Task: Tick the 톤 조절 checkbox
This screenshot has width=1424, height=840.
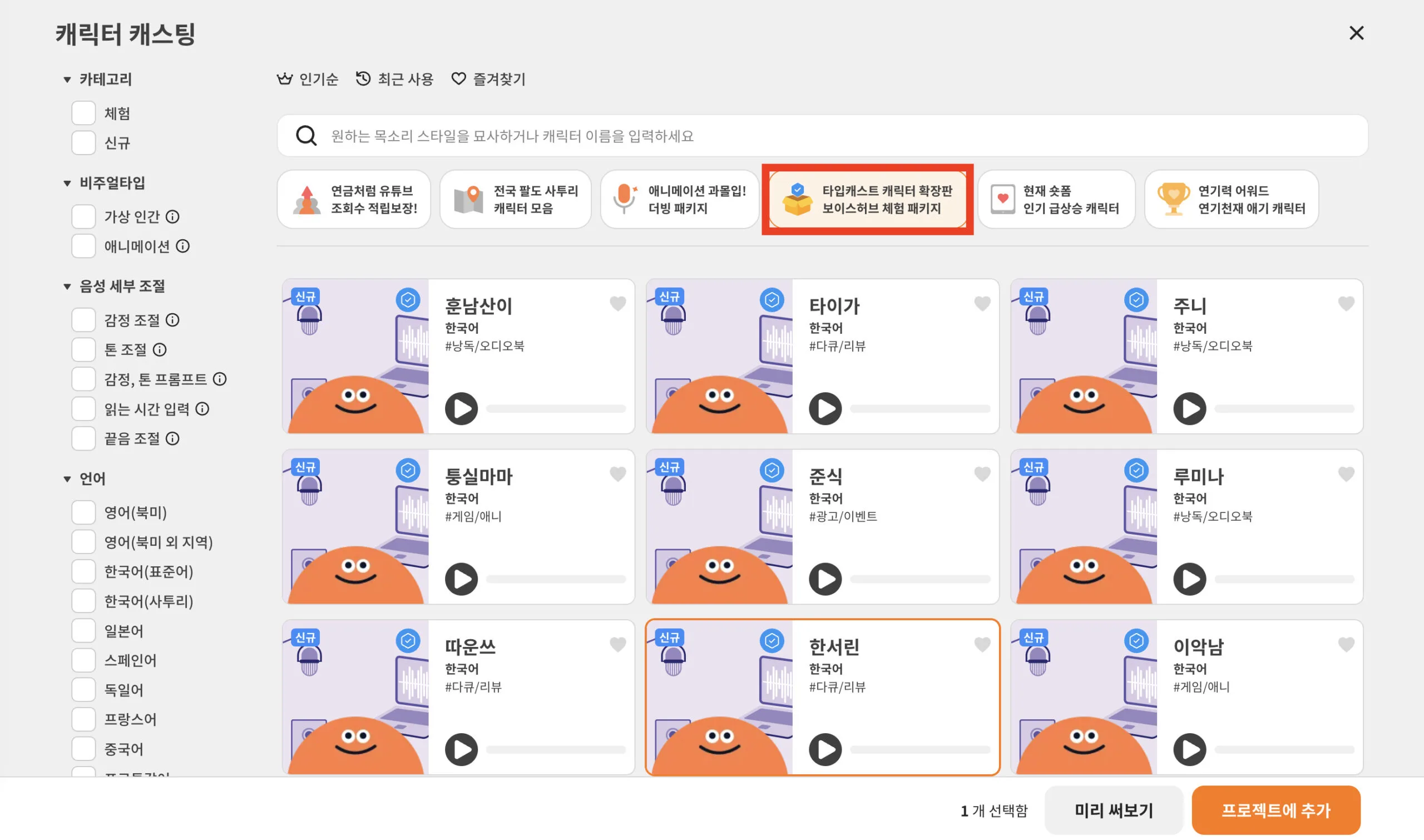Action: point(84,350)
